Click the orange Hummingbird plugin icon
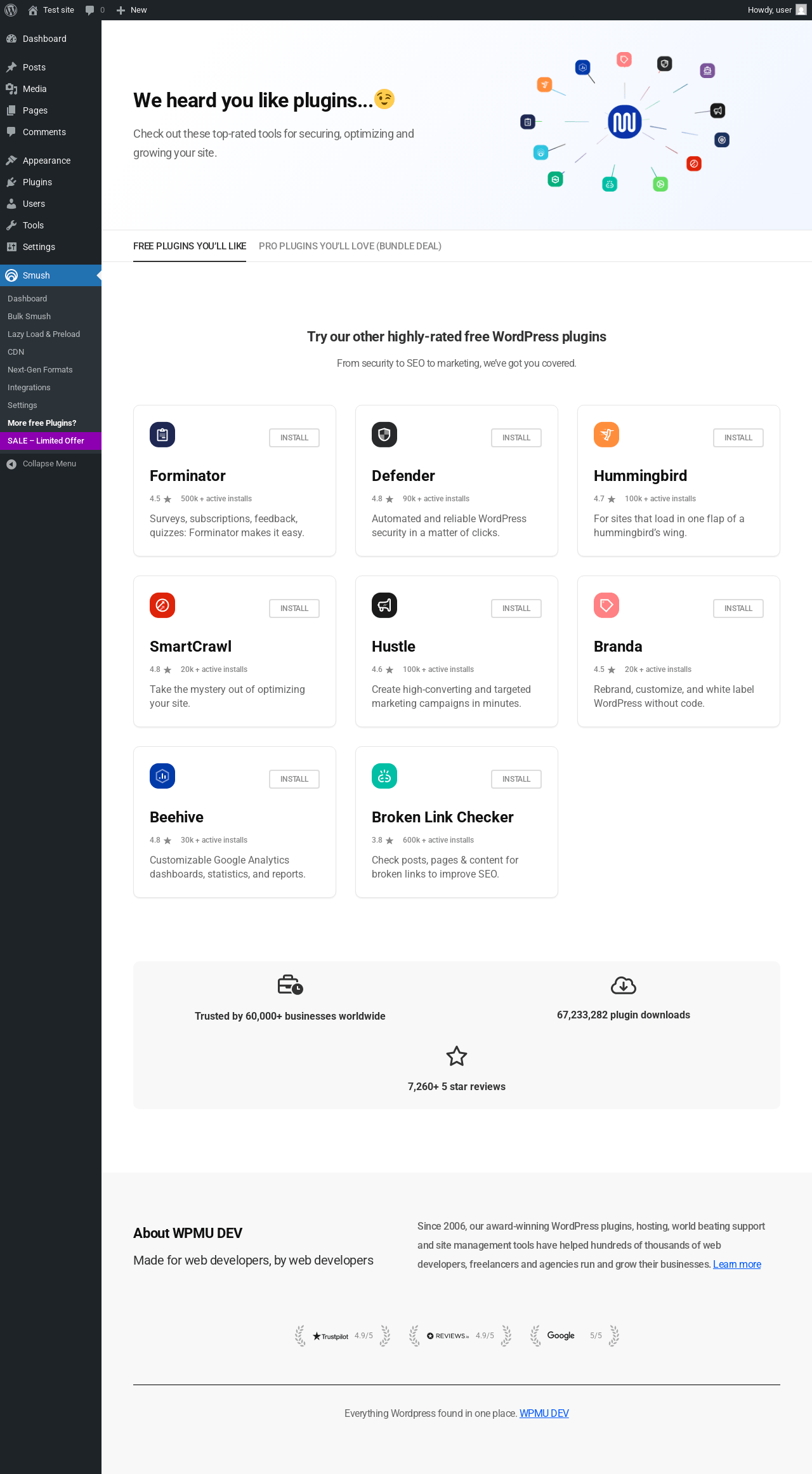The width and height of the screenshot is (812, 1474). (x=606, y=435)
